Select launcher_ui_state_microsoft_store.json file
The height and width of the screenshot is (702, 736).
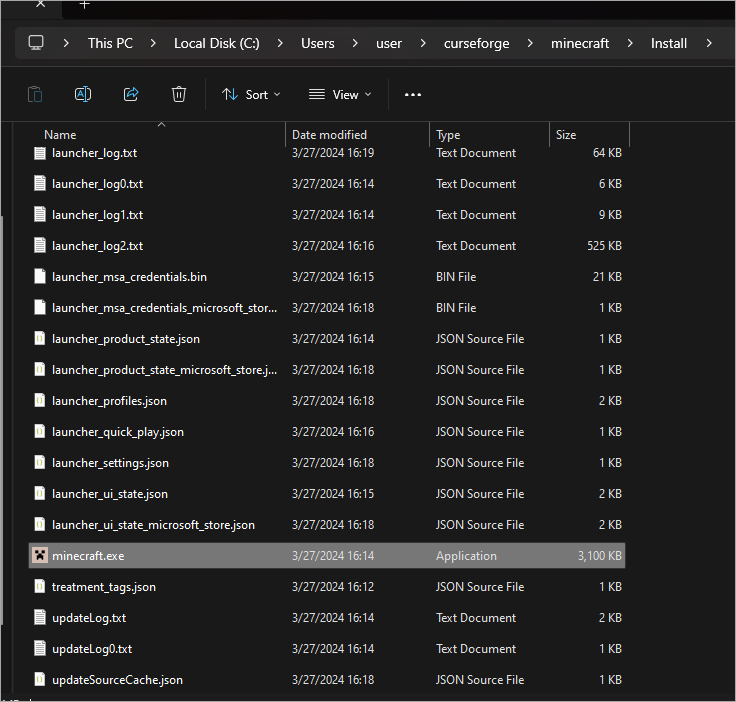click(153, 525)
